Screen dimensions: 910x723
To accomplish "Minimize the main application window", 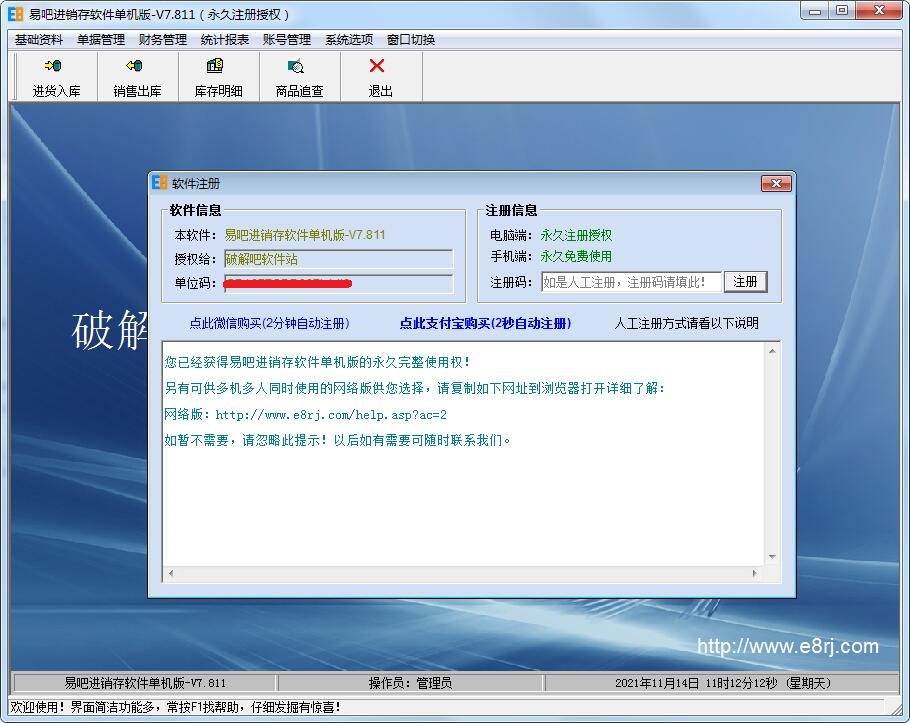I will [x=815, y=11].
